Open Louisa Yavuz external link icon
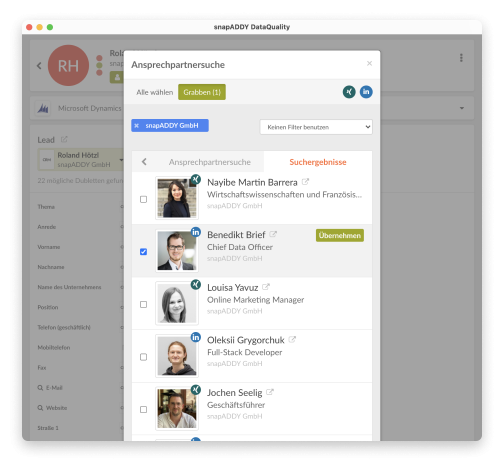Image resolution: width=504 pixels, height=470 pixels. coord(266,287)
